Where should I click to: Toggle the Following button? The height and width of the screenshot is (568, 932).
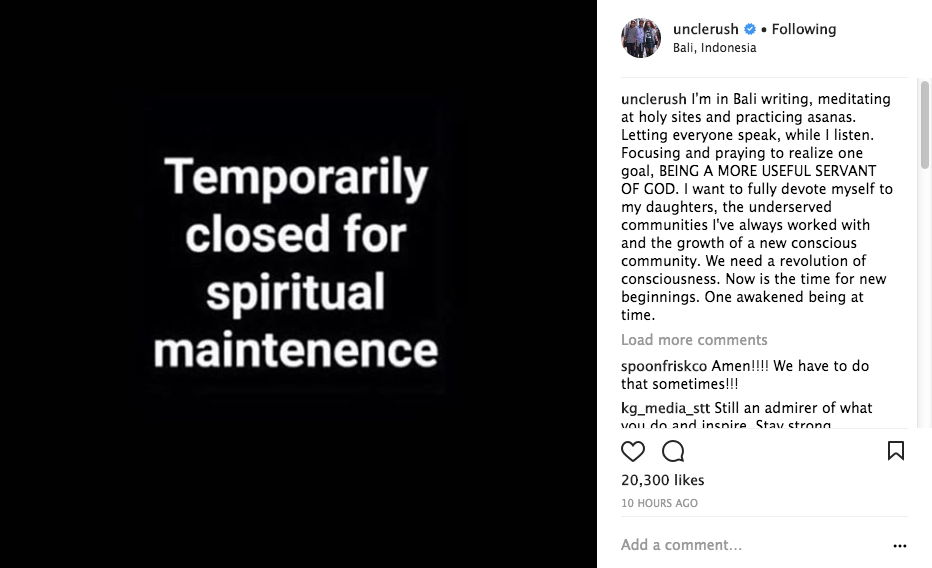[803, 30]
